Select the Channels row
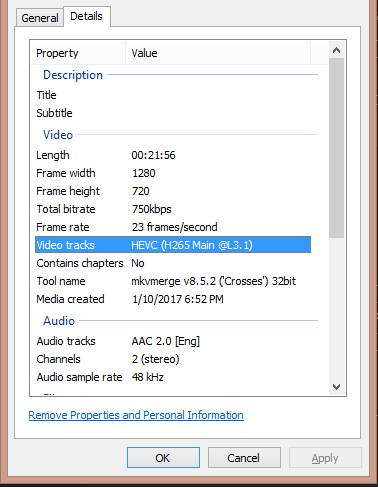The height and width of the screenshot is (487, 378). coord(173,359)
